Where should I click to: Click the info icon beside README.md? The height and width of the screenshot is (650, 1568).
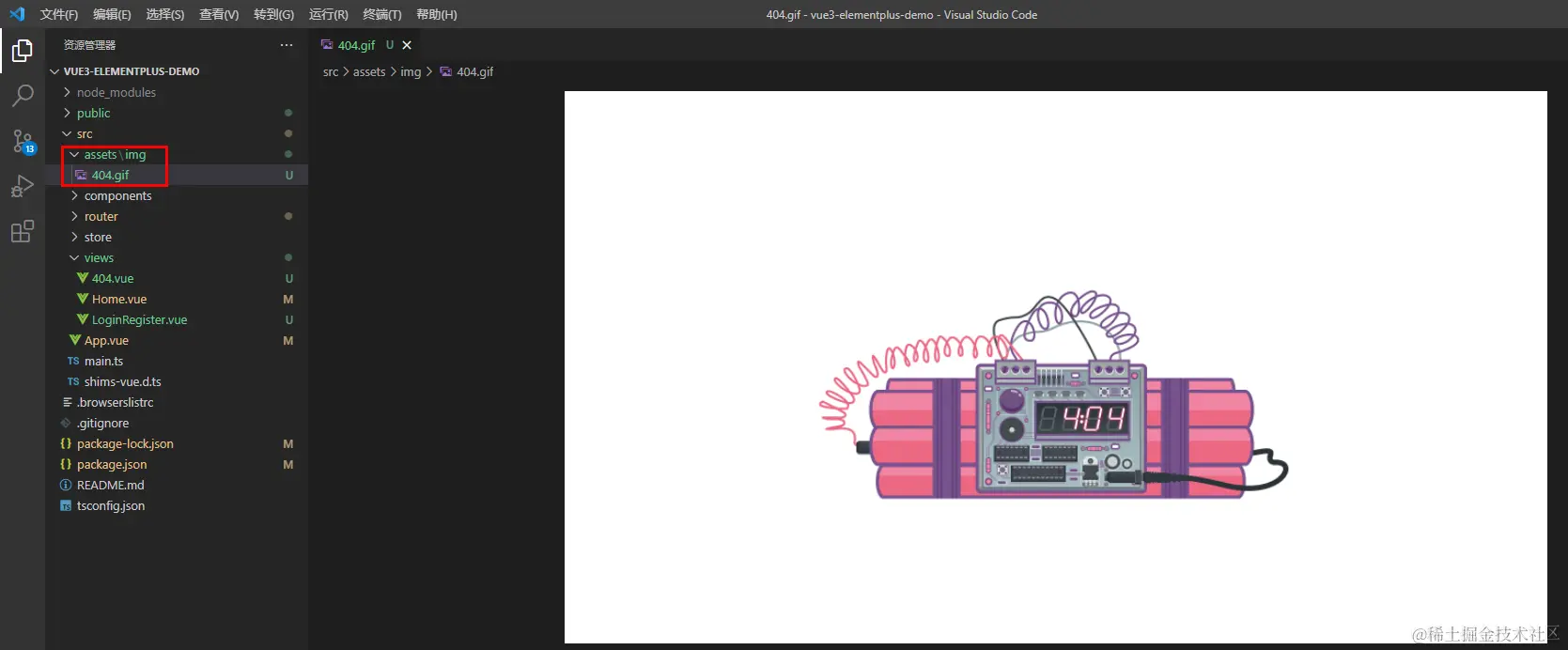click(x=66, y=485)
